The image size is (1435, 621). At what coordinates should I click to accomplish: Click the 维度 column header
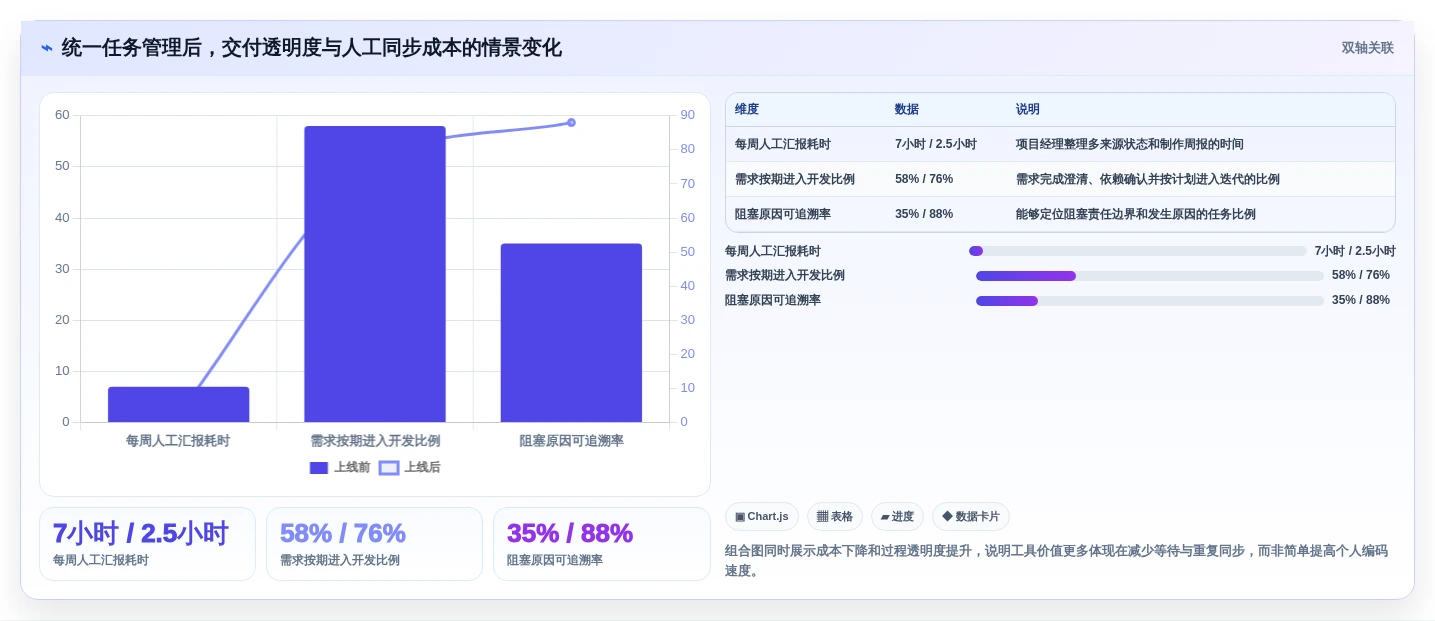click(747, 109)
